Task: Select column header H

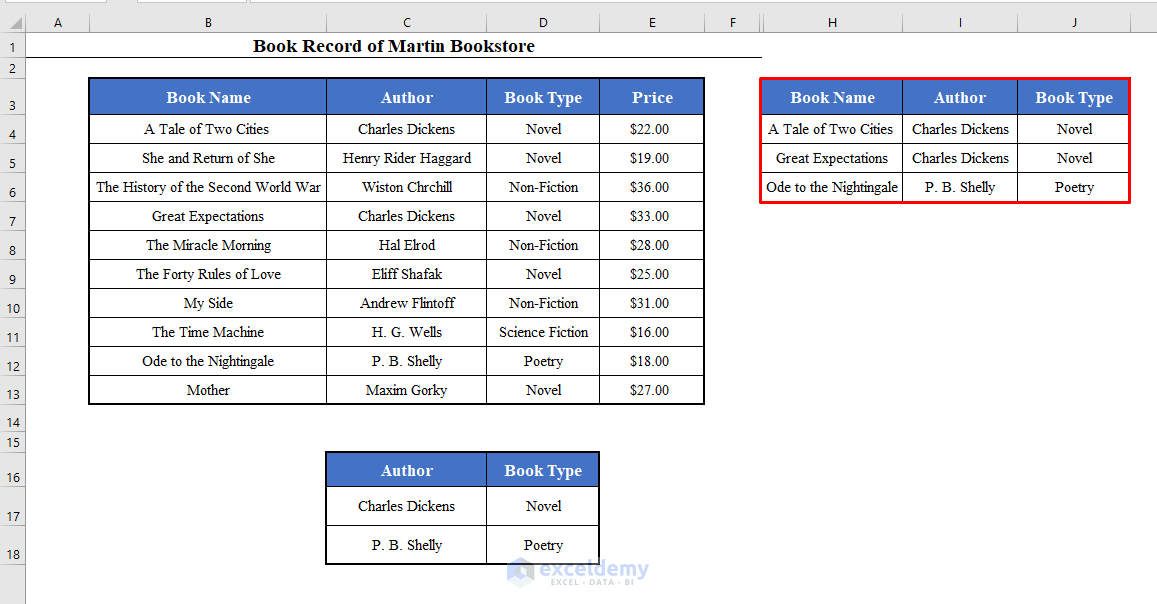Action: click(831, 21)
